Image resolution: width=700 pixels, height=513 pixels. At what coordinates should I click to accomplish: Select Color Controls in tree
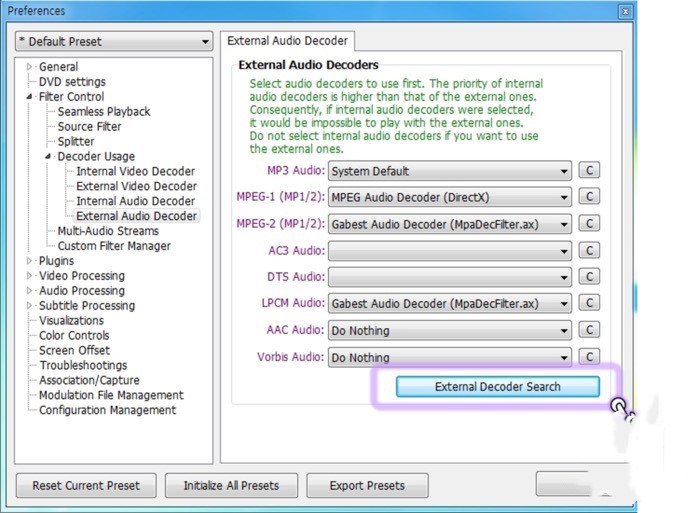74,335
